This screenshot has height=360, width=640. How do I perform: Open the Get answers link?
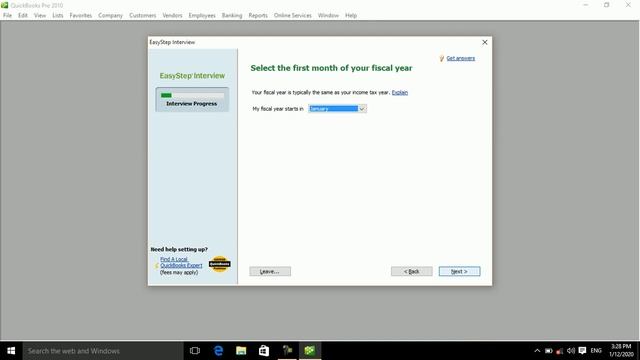(460, 58)
